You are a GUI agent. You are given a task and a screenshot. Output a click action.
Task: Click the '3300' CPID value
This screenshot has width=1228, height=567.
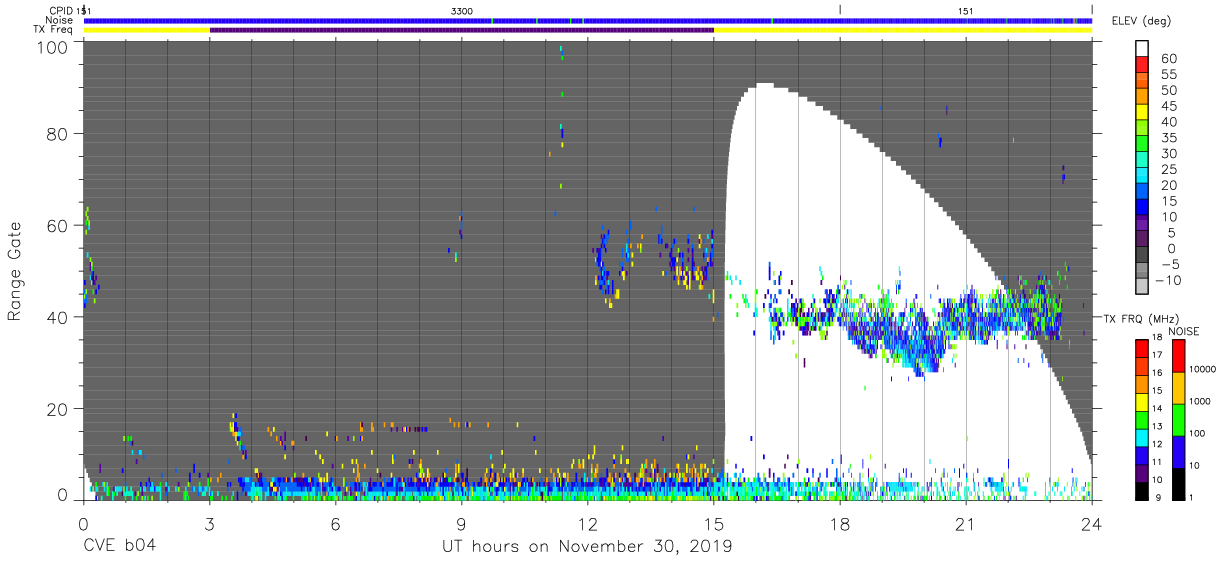coord(462,10)
